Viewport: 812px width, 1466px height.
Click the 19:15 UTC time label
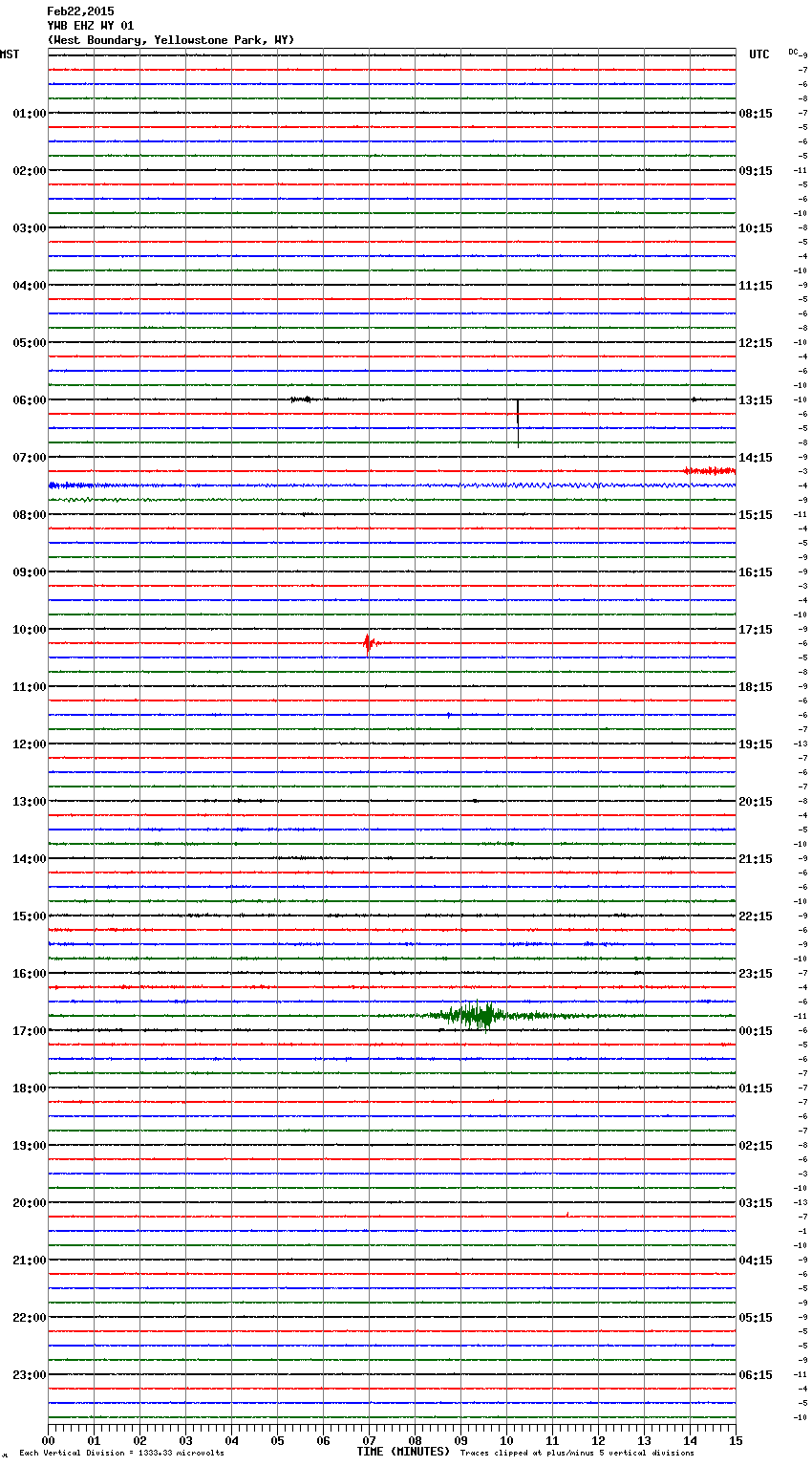[x=756, y=744]
